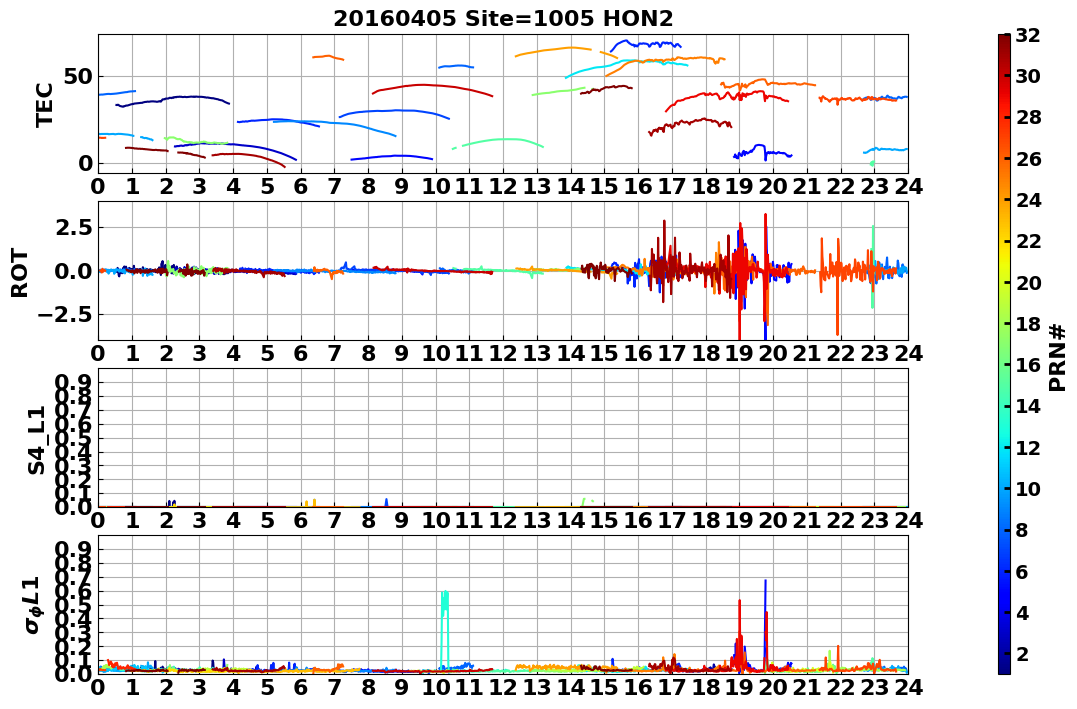Click hour 24 tick label under TEC panel

click(908, 186)
